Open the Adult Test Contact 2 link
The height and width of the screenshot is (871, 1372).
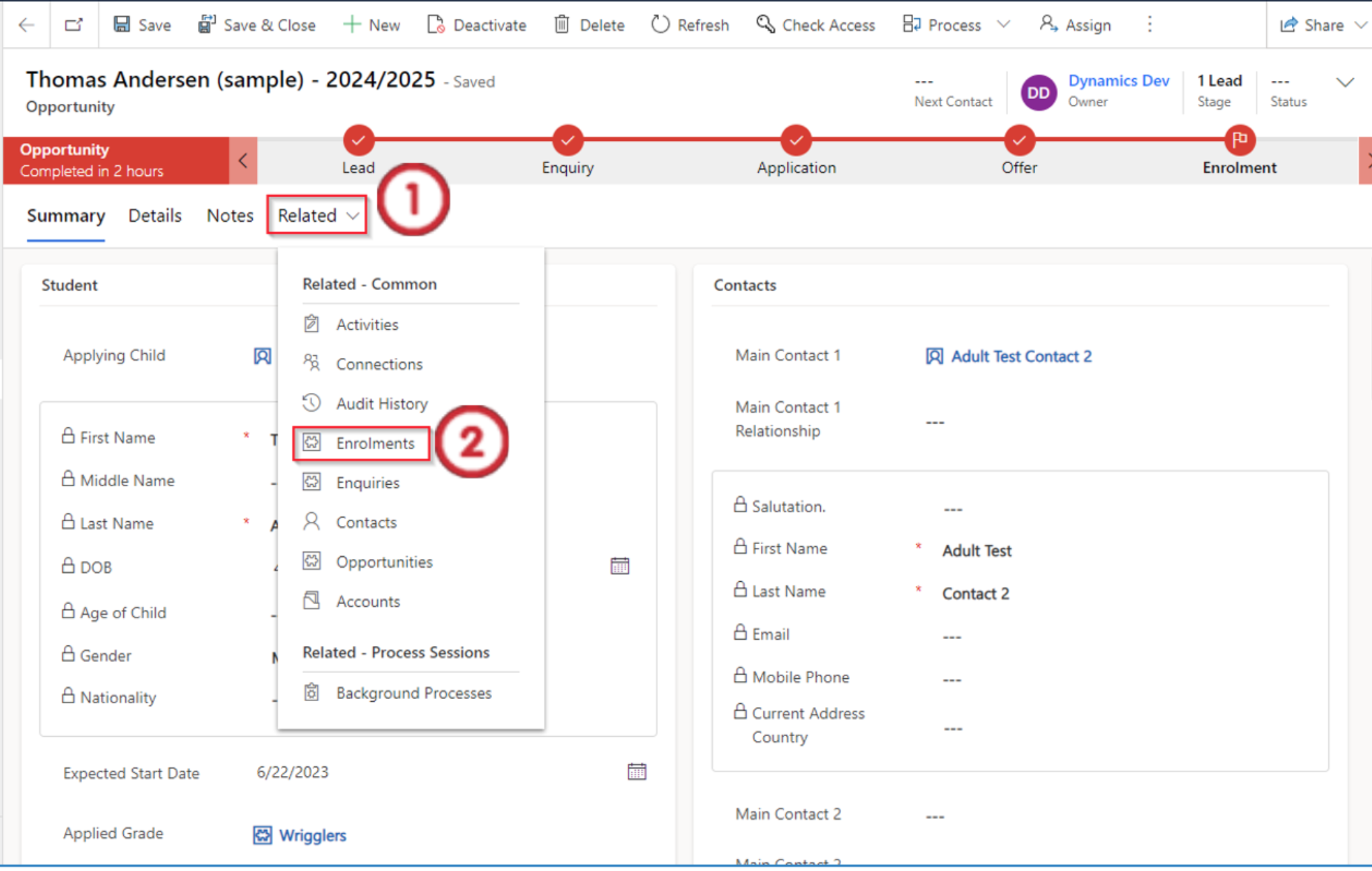click(x=1020, y=356)
